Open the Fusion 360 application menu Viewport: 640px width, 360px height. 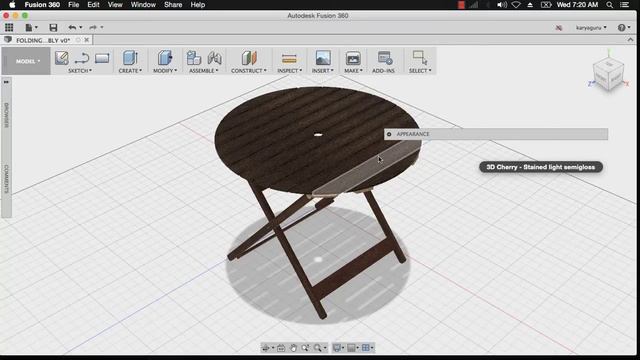coord(42,5)
